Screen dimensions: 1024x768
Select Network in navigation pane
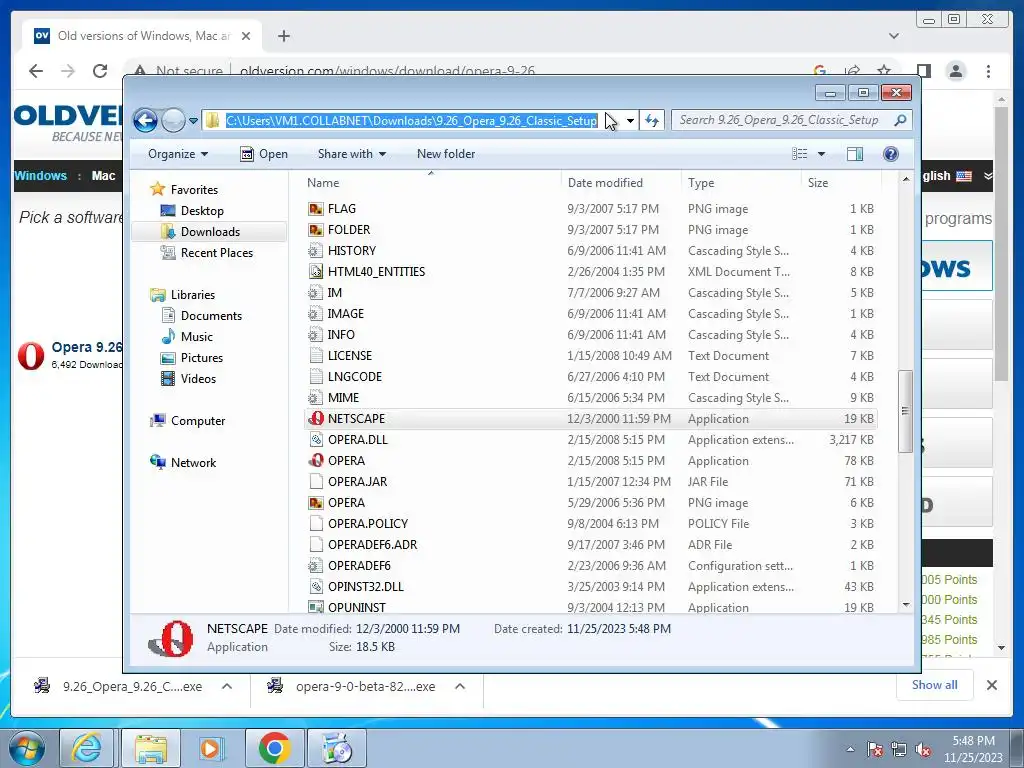click(193, 463)
